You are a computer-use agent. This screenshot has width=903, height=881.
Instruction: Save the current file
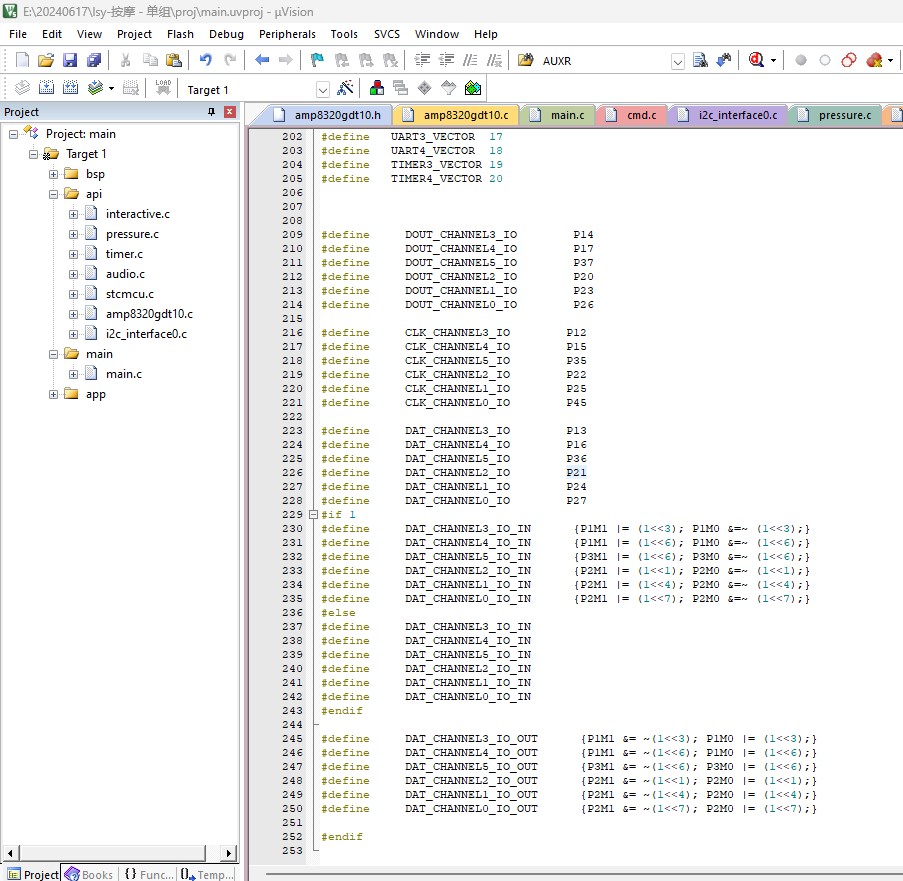[x=70, y=60]
